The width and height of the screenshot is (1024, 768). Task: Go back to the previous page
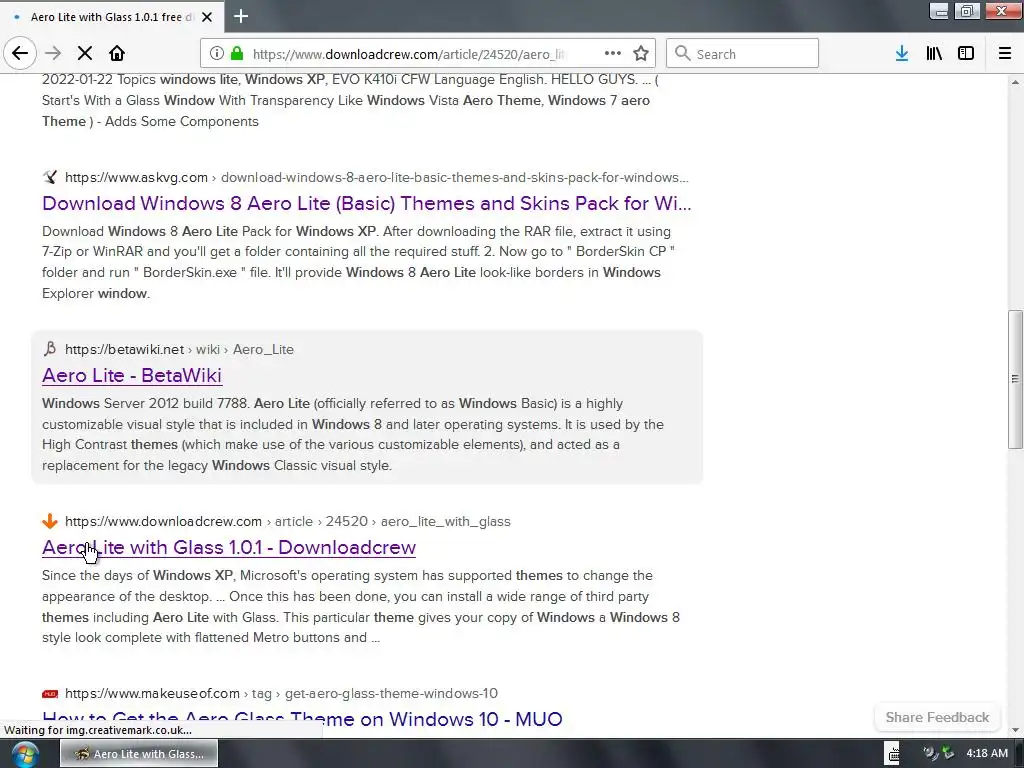20,54
